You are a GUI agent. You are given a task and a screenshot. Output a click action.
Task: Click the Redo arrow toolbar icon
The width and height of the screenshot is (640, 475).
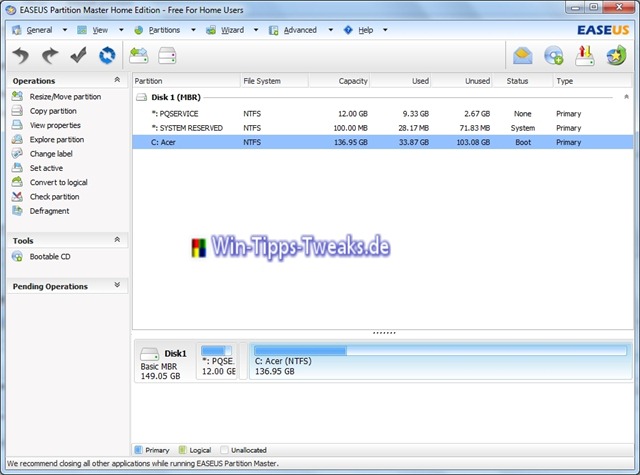[50, 55]
